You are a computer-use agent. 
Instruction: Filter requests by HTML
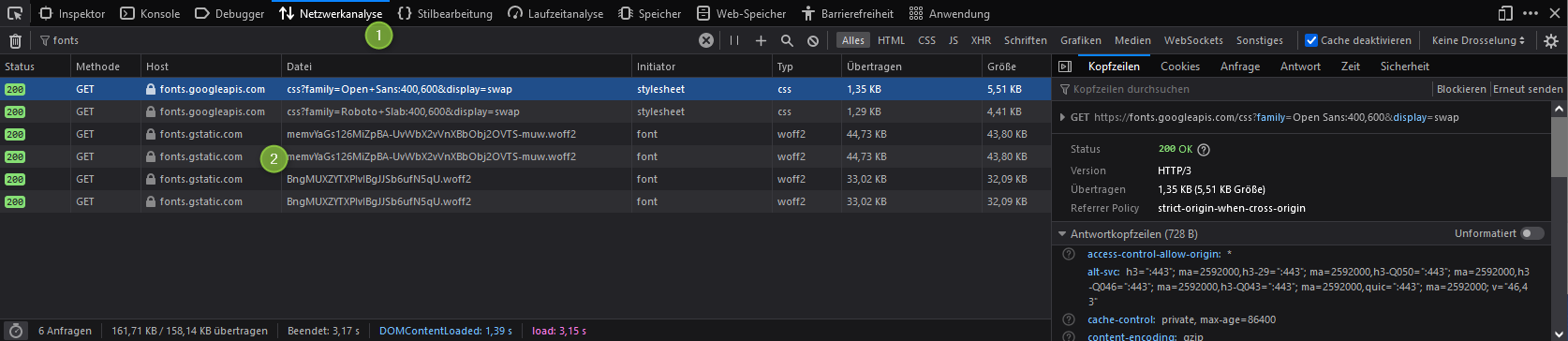[x=891, y=40]
